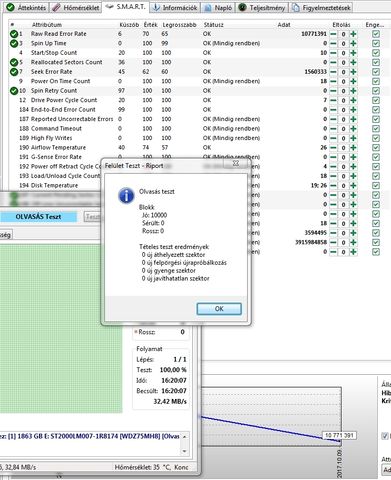Click the ST2000LM007 disk log entry
Viewport: 391px width, 480px height.
click(x=90, y=436)
